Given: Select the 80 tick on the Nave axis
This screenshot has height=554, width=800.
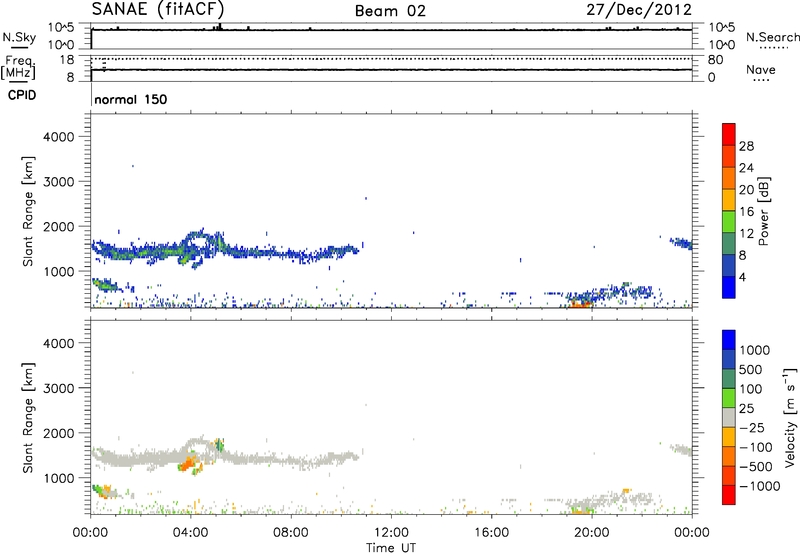Looking at the screenshot, I should tap(715, 60).
